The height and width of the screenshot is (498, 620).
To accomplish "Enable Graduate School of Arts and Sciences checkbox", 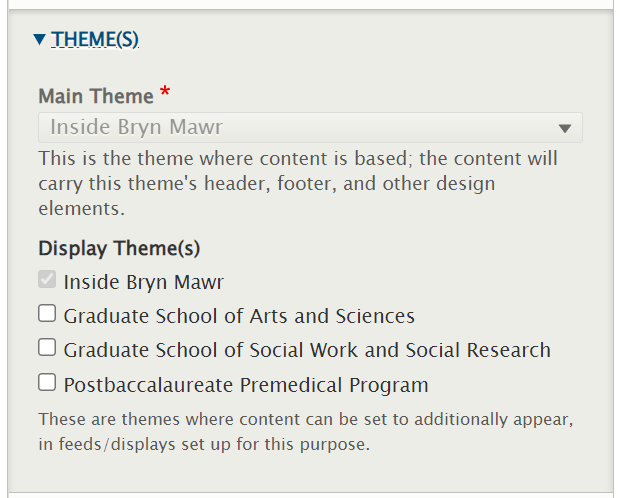I will coord(47,314).
